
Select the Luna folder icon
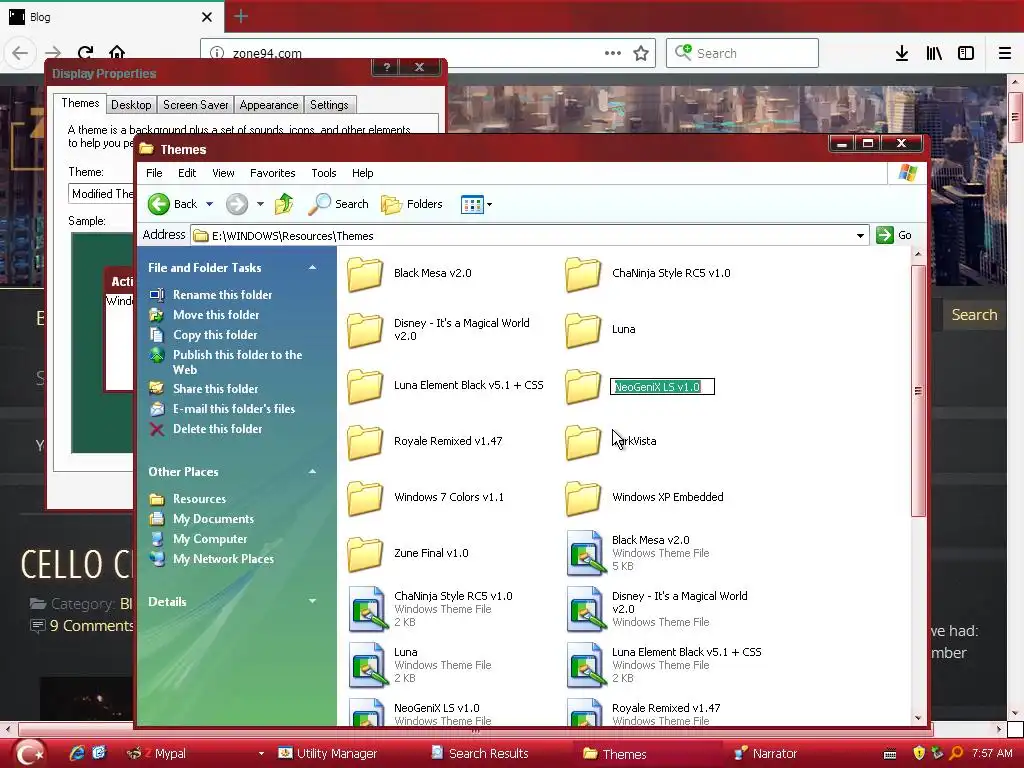coord(583,330)
